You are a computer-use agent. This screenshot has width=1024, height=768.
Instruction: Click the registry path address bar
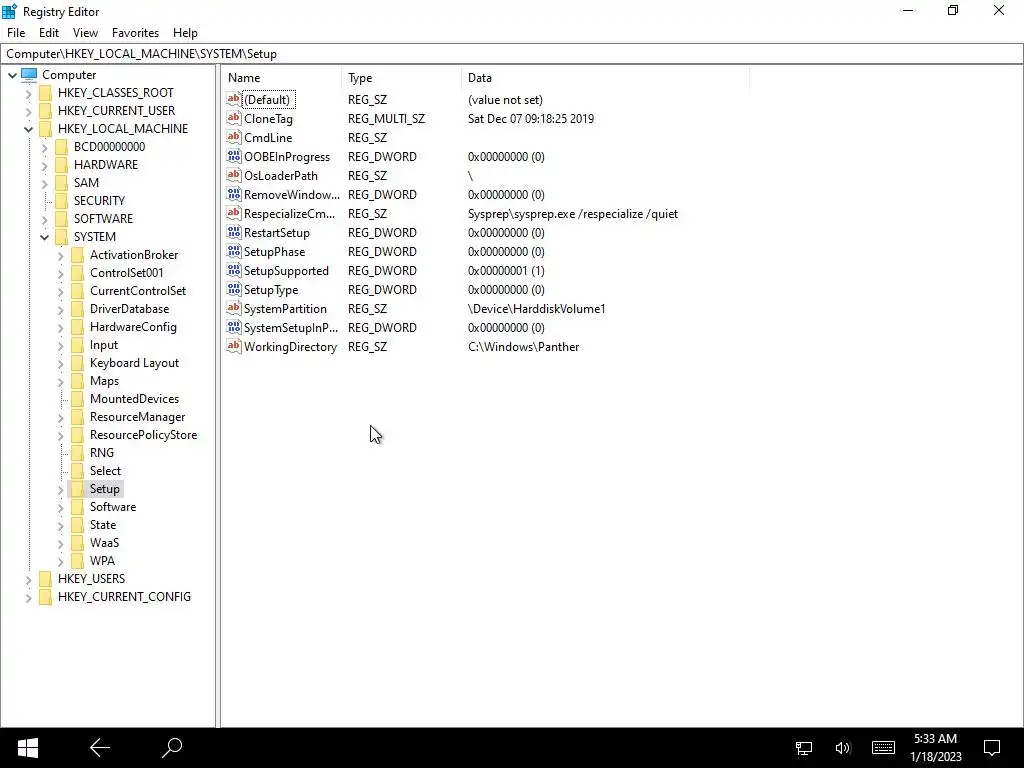tap(512, 54)
